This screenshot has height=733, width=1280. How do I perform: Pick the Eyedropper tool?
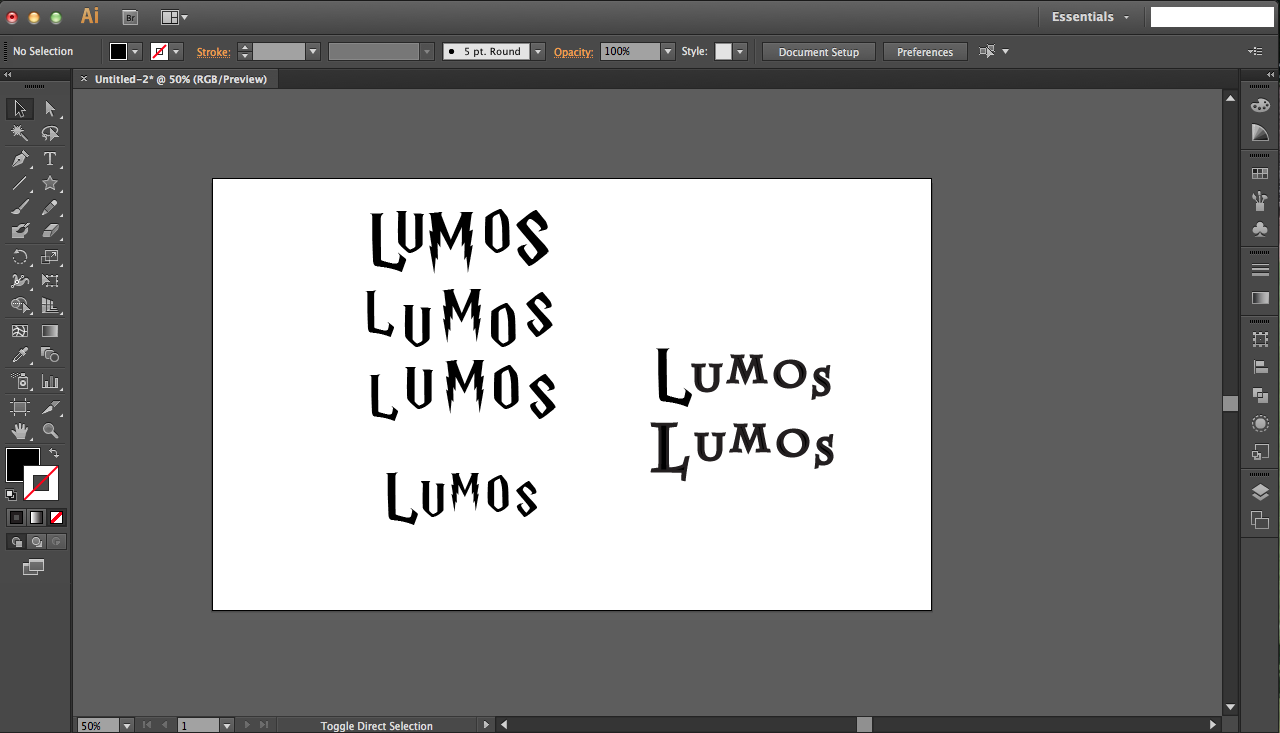(20, 355)
